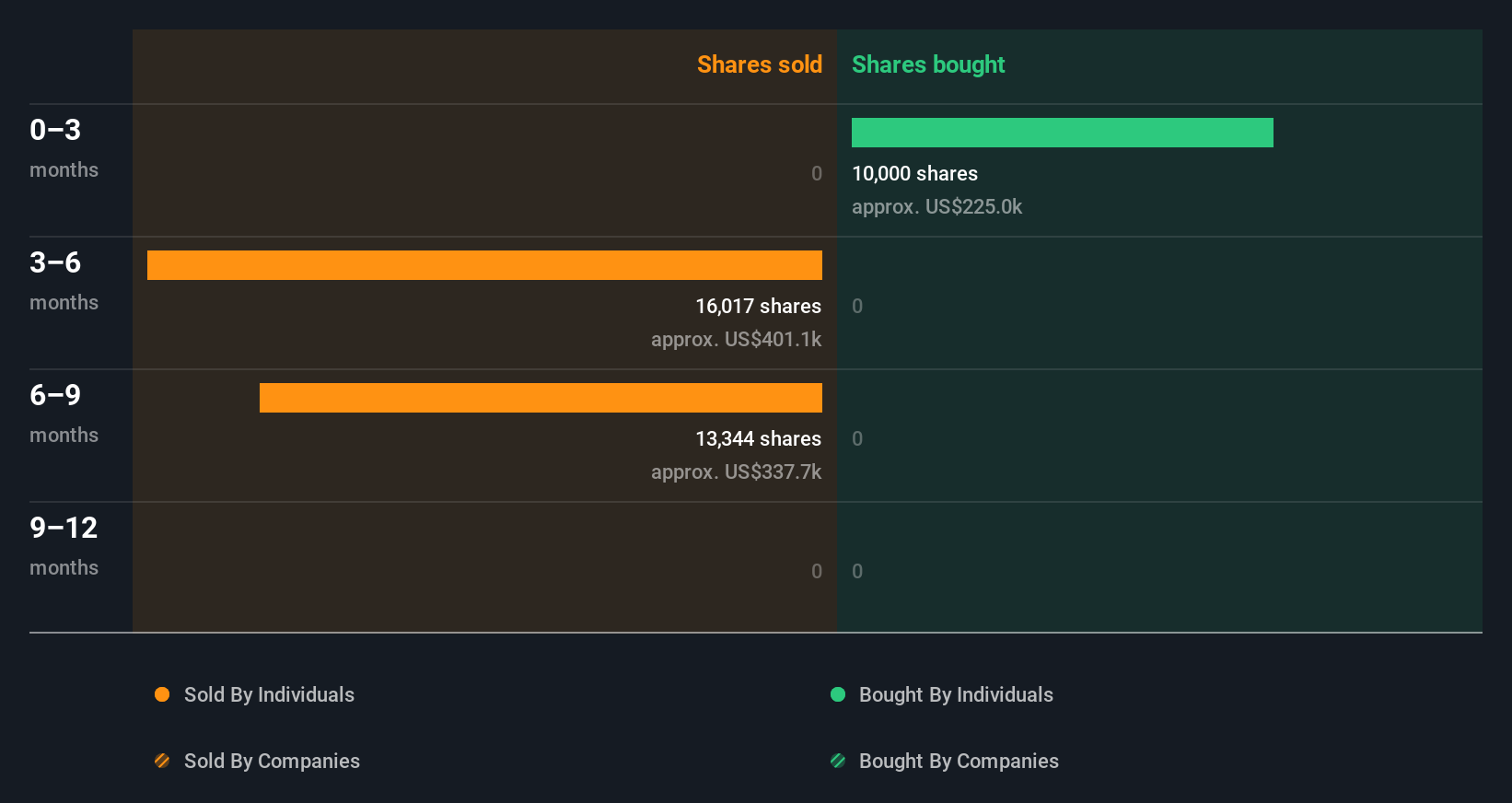Click the zero bought value in 6–9 months row

(x=857, y=438)
